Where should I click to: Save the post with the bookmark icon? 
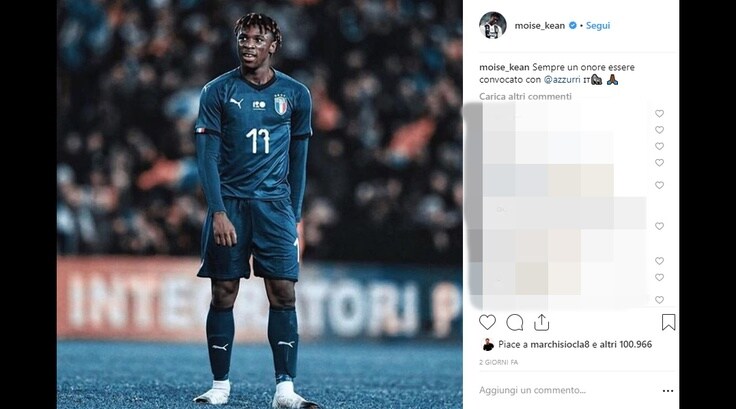pyautogui.click(x=668, y=323)
